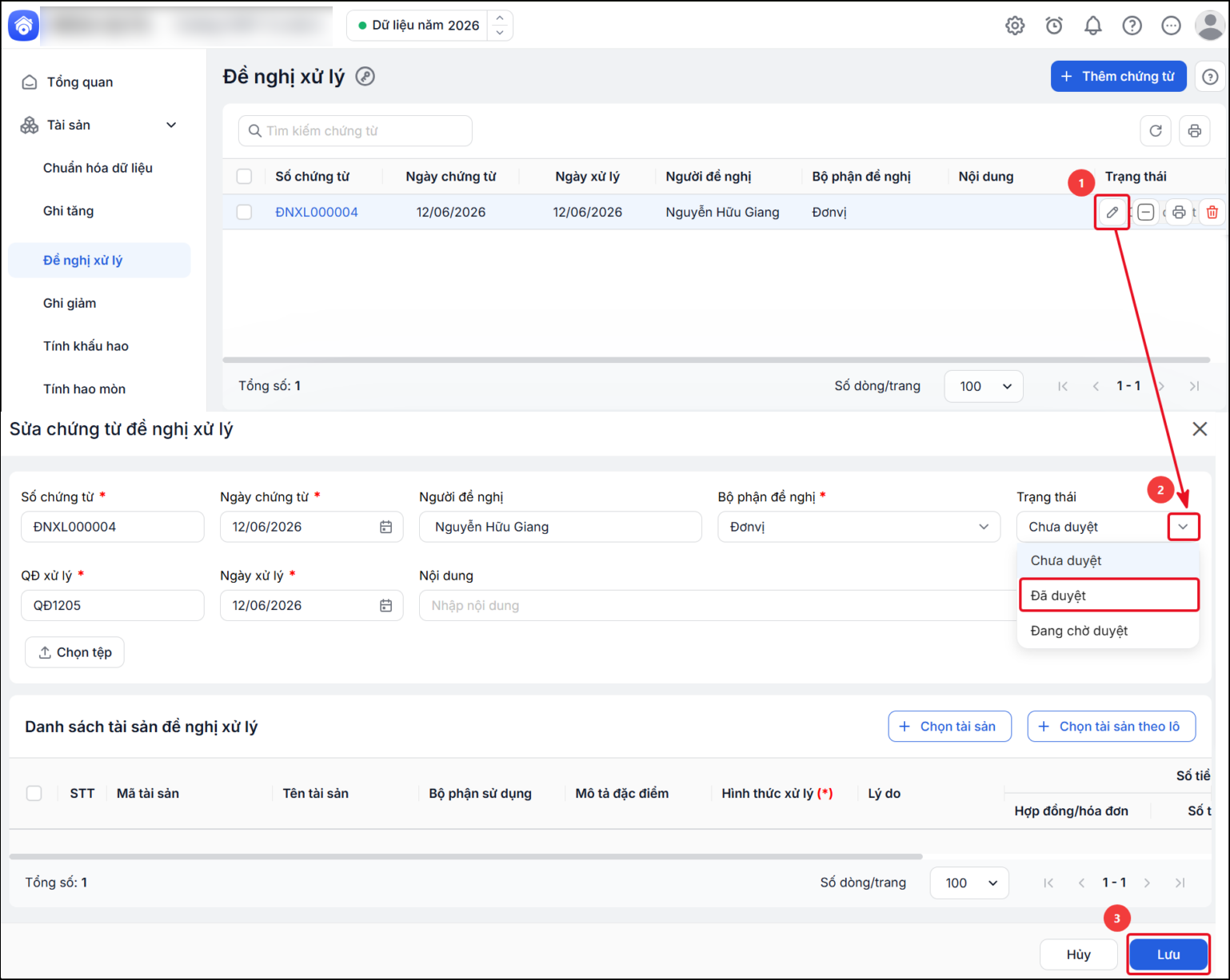
Task: Choose Đang chờ duyệt status option
Action: point(1108,631)
